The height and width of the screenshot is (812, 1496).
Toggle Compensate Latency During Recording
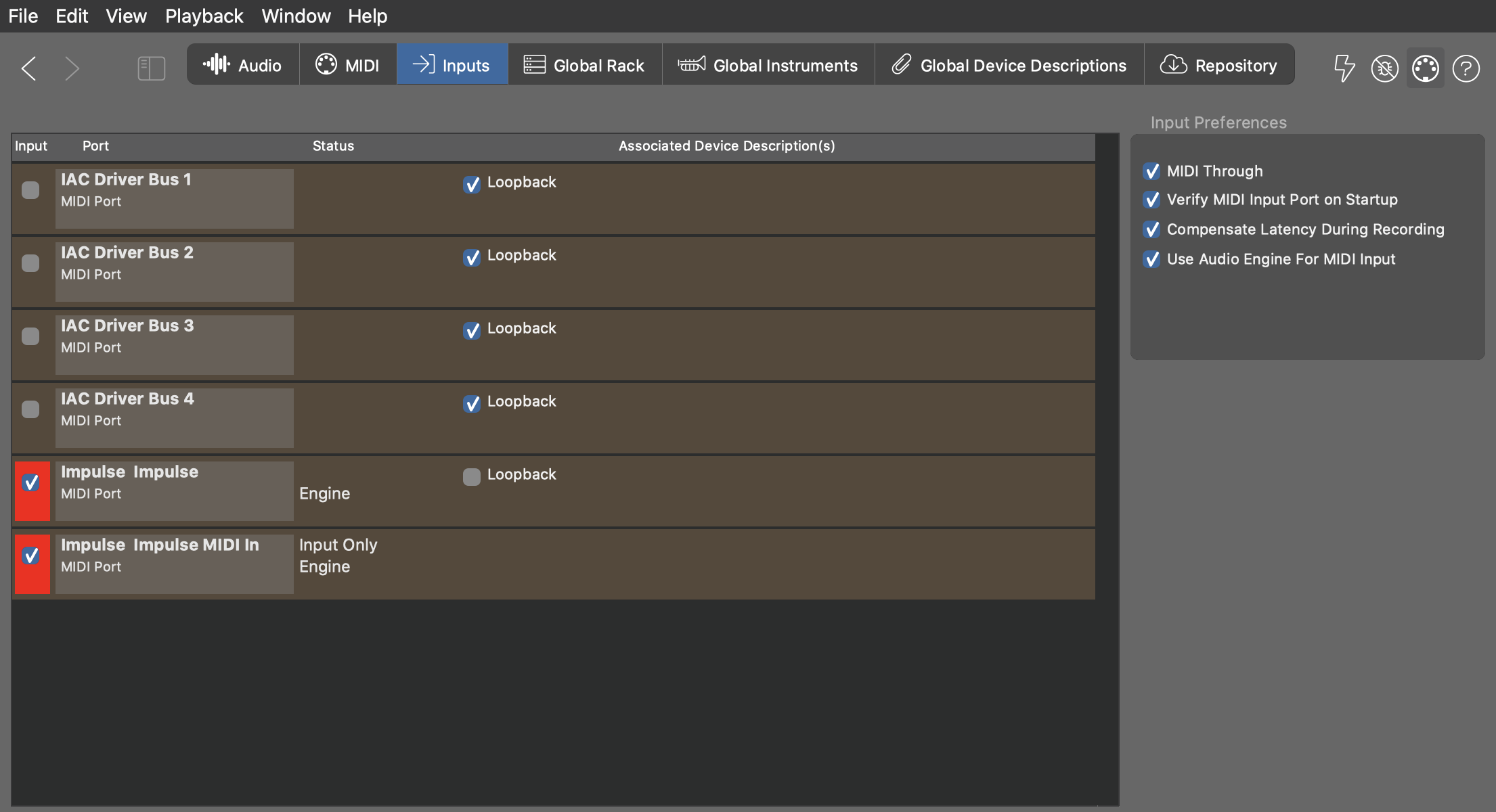(x=1151, y=229)
